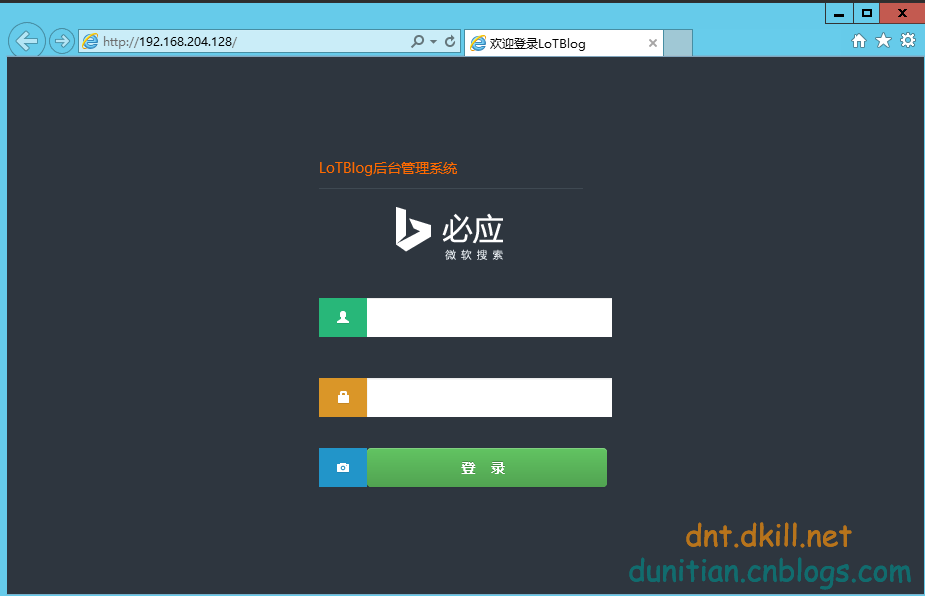Open the address bar dropdown arrow

pos(434,41)
